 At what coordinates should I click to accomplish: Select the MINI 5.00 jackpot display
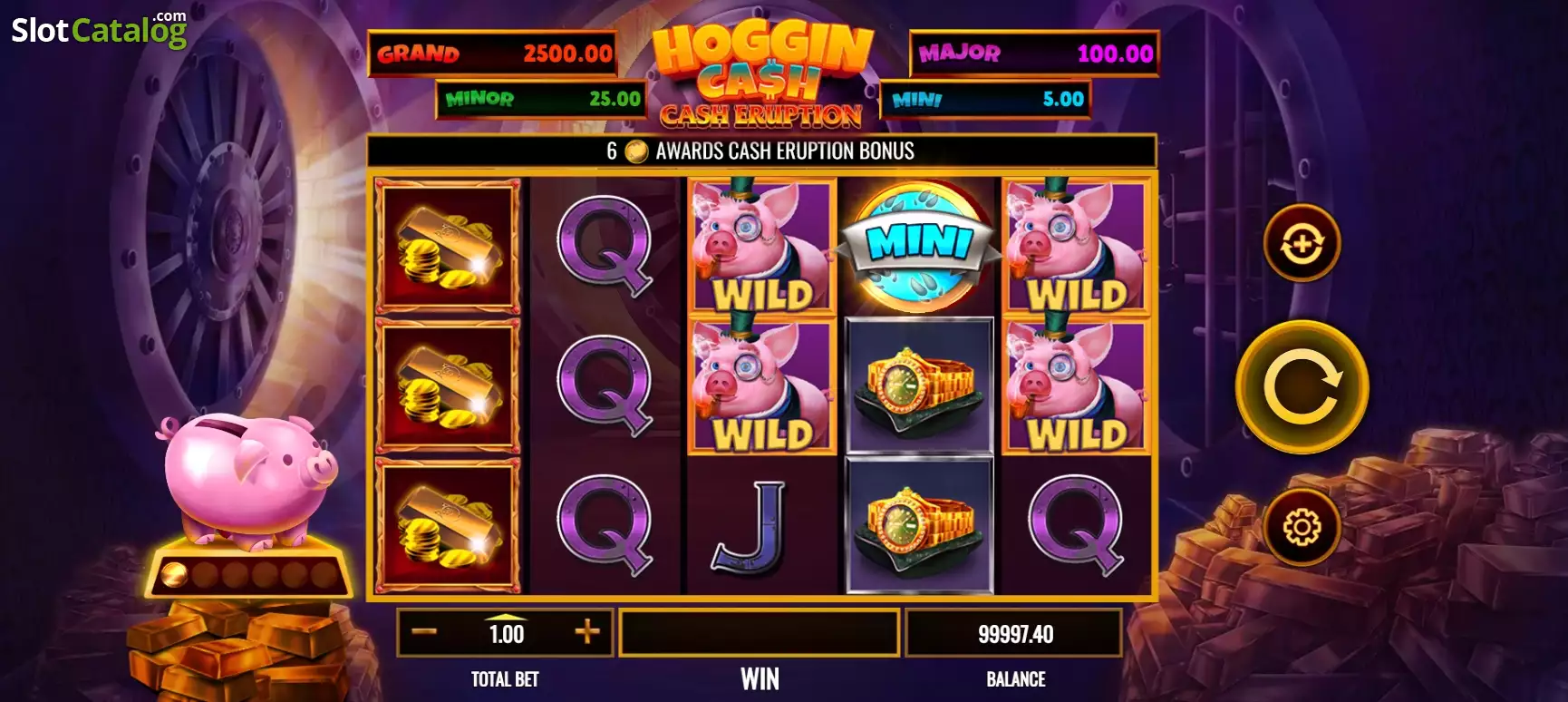click(985, 99)
